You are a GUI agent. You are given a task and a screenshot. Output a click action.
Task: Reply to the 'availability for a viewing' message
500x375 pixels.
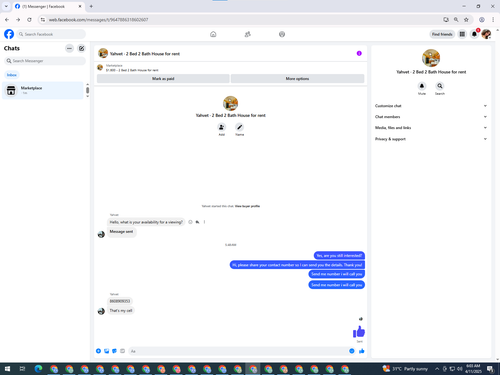pyautogui.click(x=197, y=222)
